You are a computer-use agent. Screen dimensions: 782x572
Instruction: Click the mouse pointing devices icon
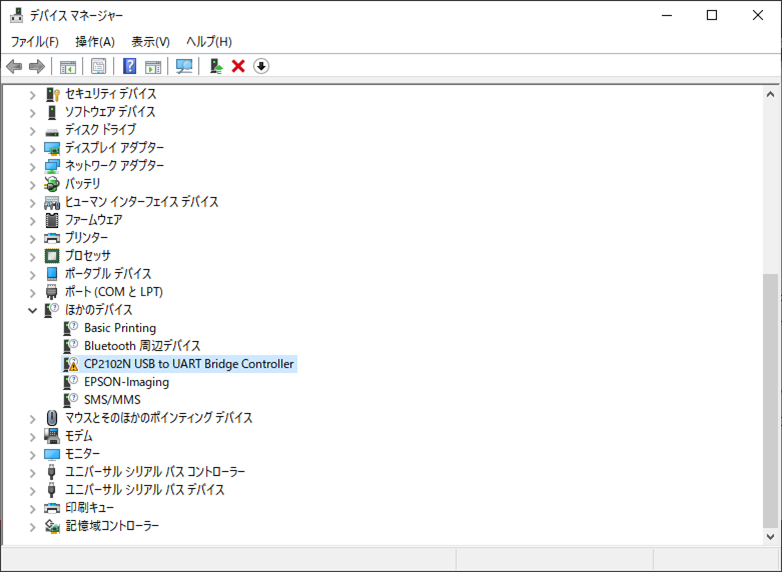coord(52,418)
